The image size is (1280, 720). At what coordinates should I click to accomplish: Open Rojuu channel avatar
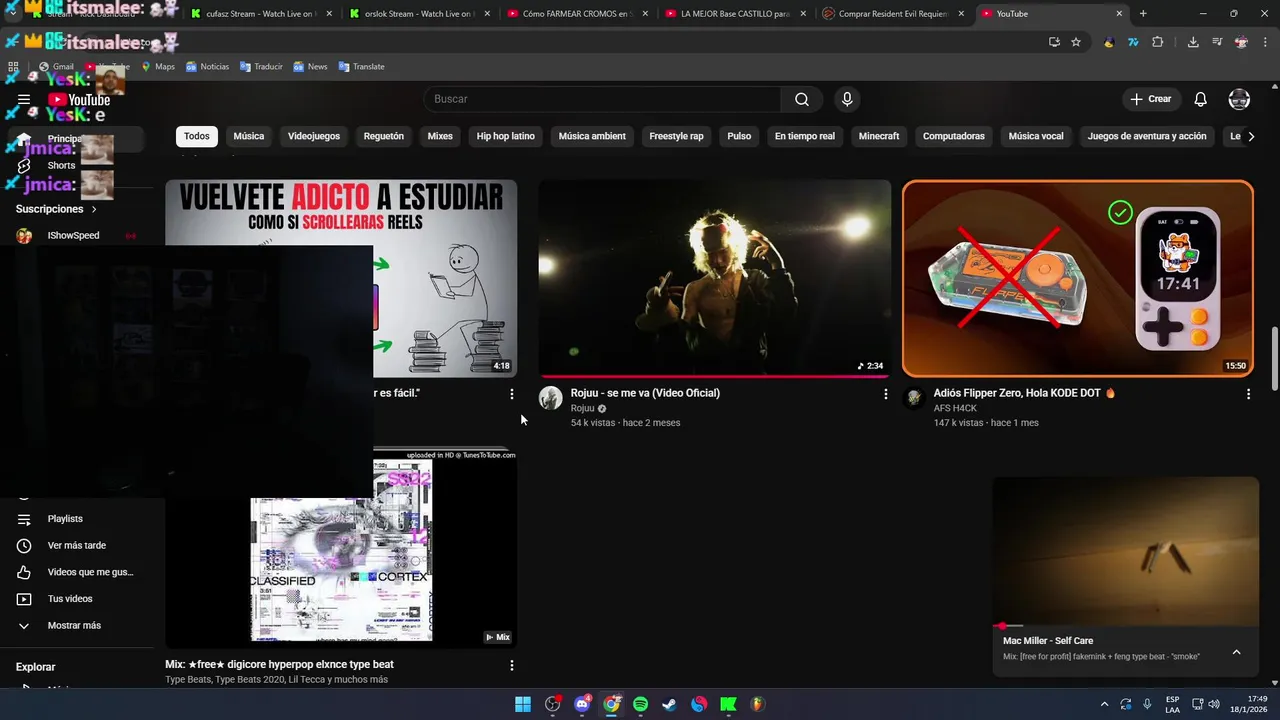pyautogui.click(x=551, y=398)
